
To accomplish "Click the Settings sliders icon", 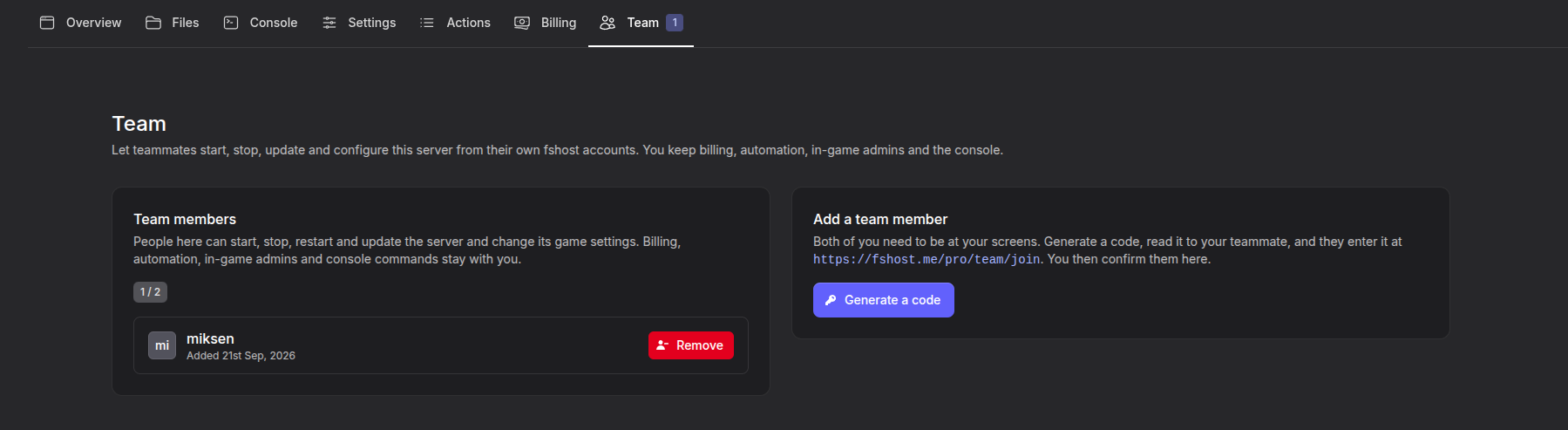I will point(329,23).
